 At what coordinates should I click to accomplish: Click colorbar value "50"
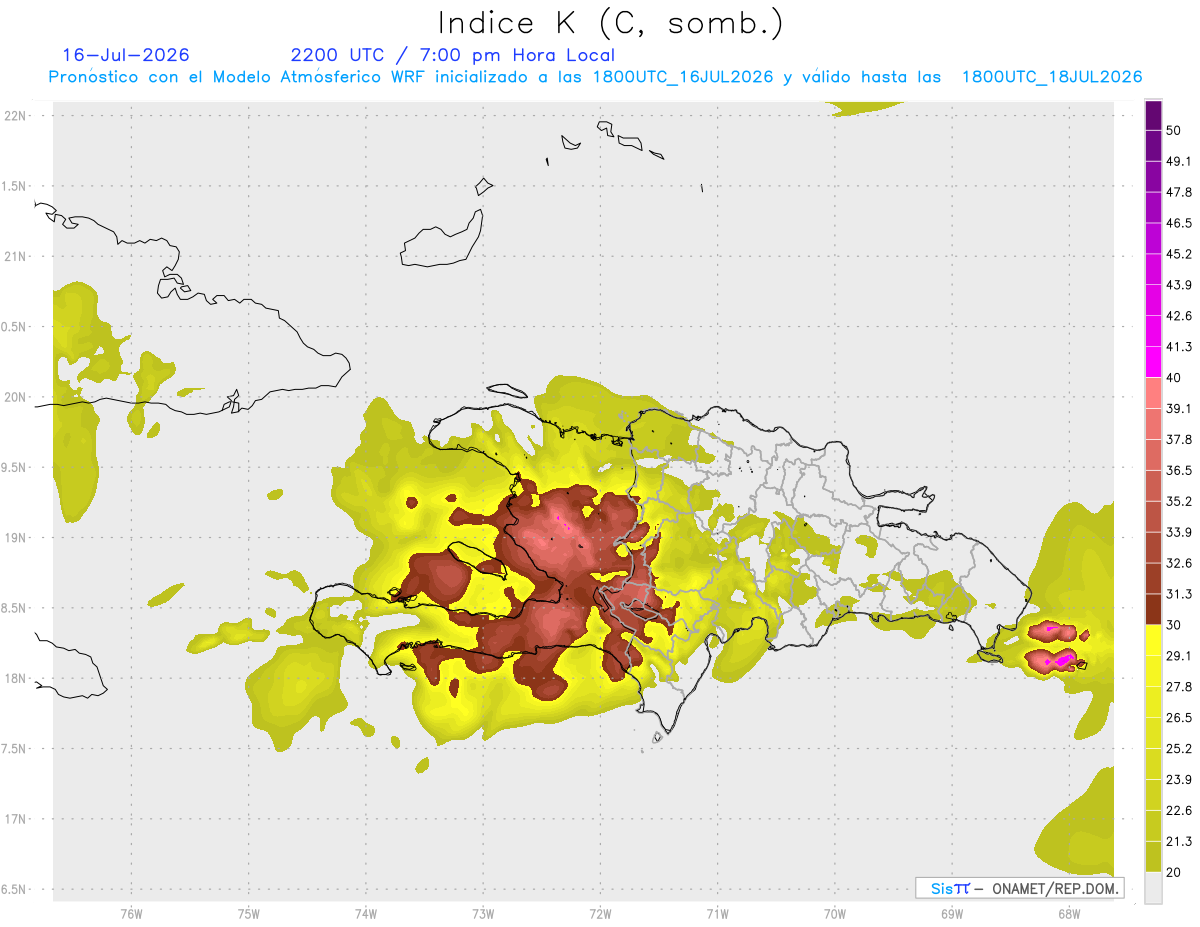1175,131
